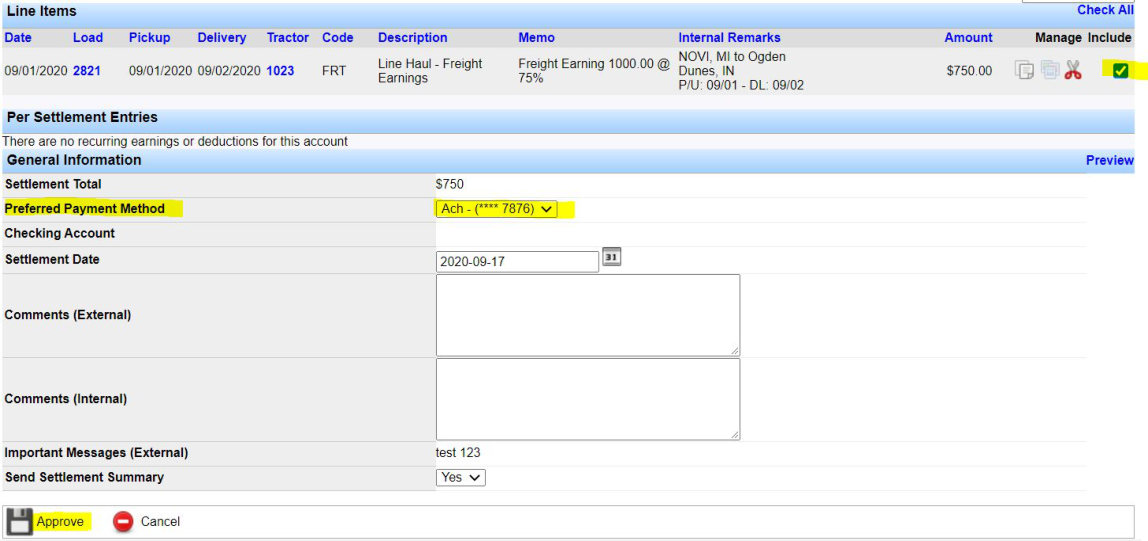This screenshot has width=1148, height=541.
Task: Click the duplicate-stack icon in Manage column
Action: coord(1050,71)
